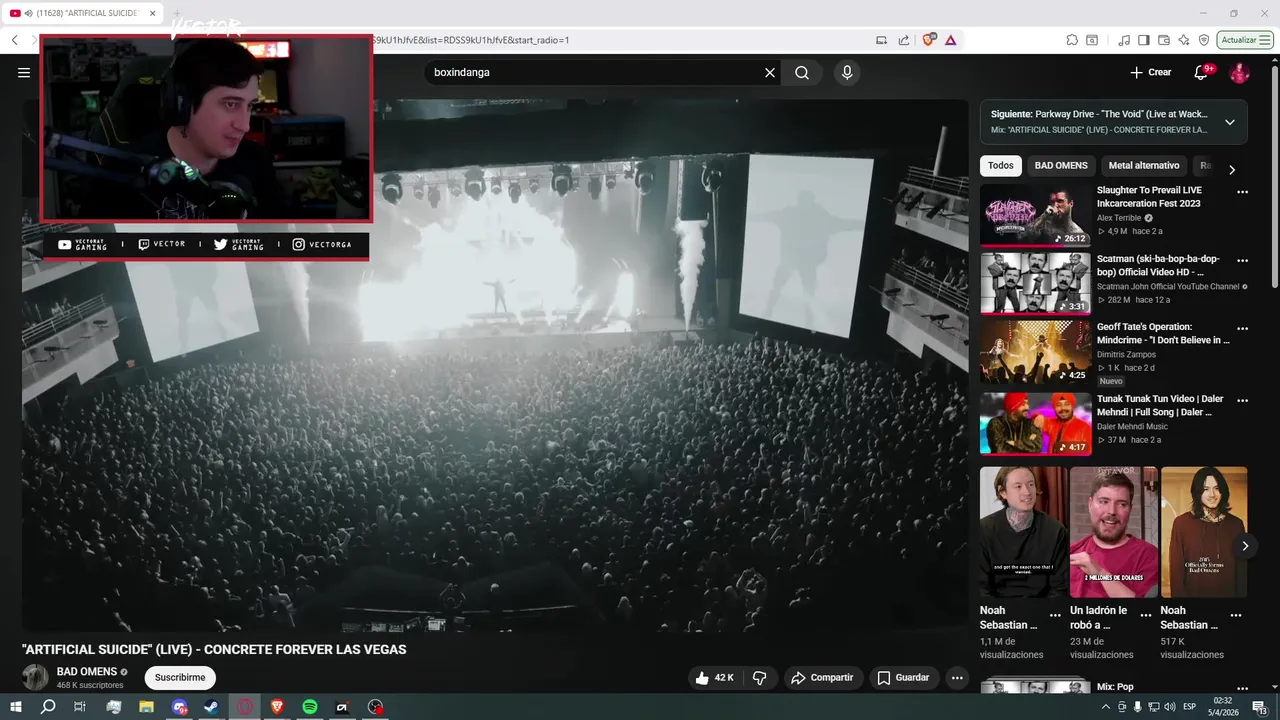Click the Crear button
Screen dimensions: 1280x720
tap(1150, 72)
